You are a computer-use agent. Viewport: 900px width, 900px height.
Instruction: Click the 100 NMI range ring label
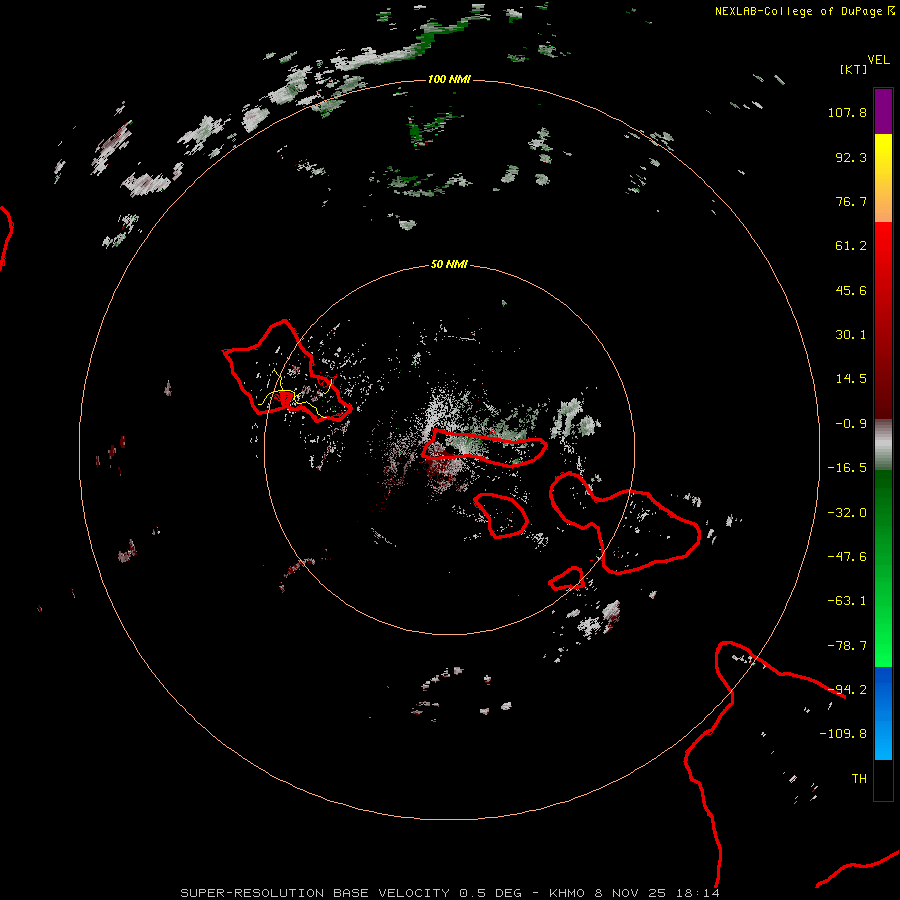[449, 79]
